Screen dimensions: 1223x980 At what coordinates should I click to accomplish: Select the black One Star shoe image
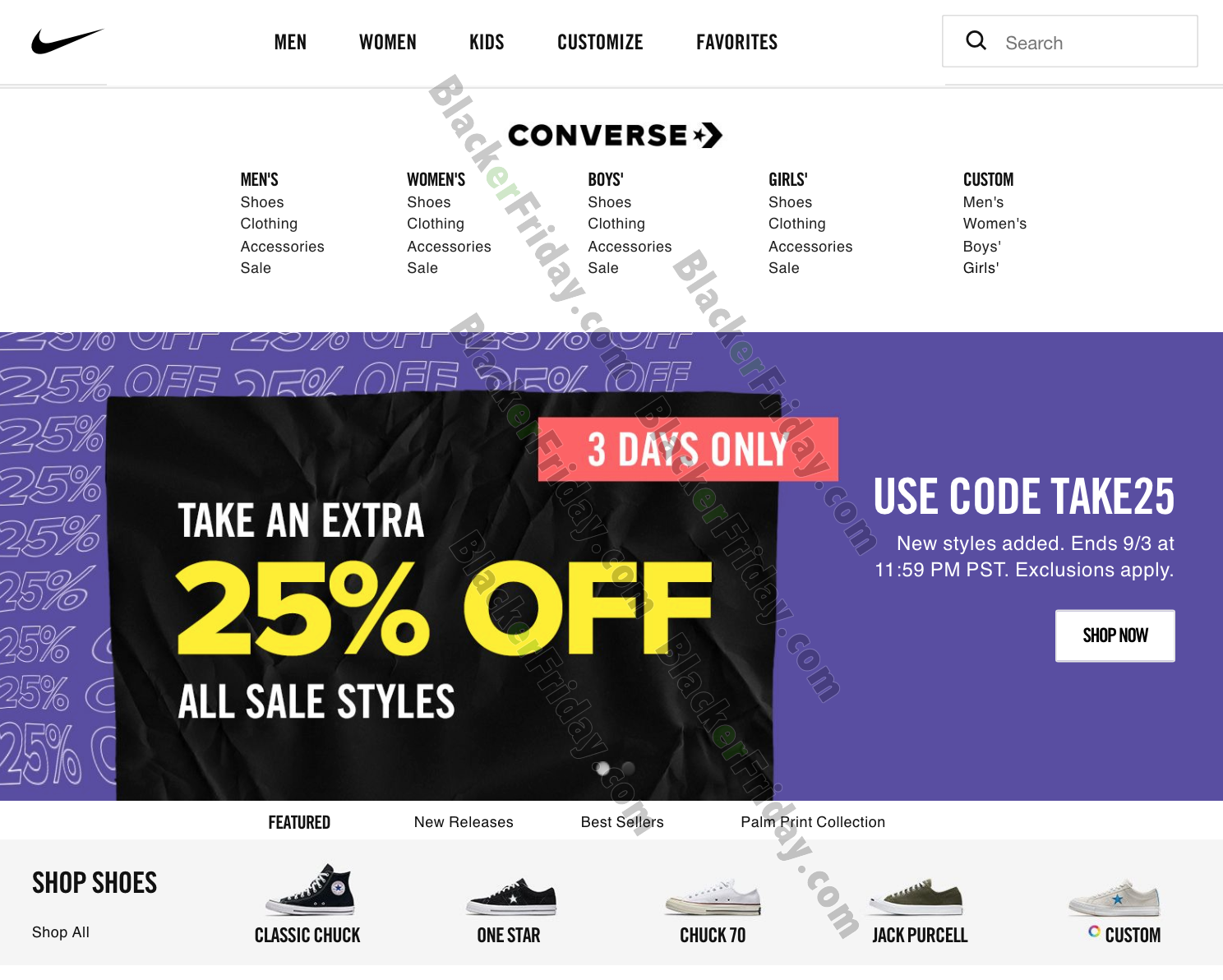pos(511,897)
